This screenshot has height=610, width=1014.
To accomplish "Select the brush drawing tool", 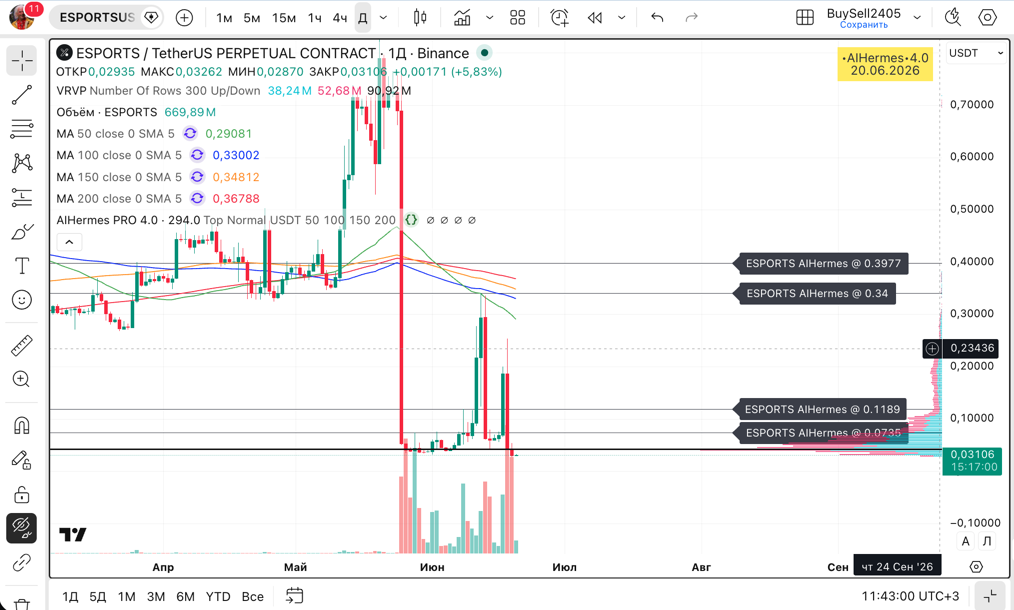I will coord(21,232).
